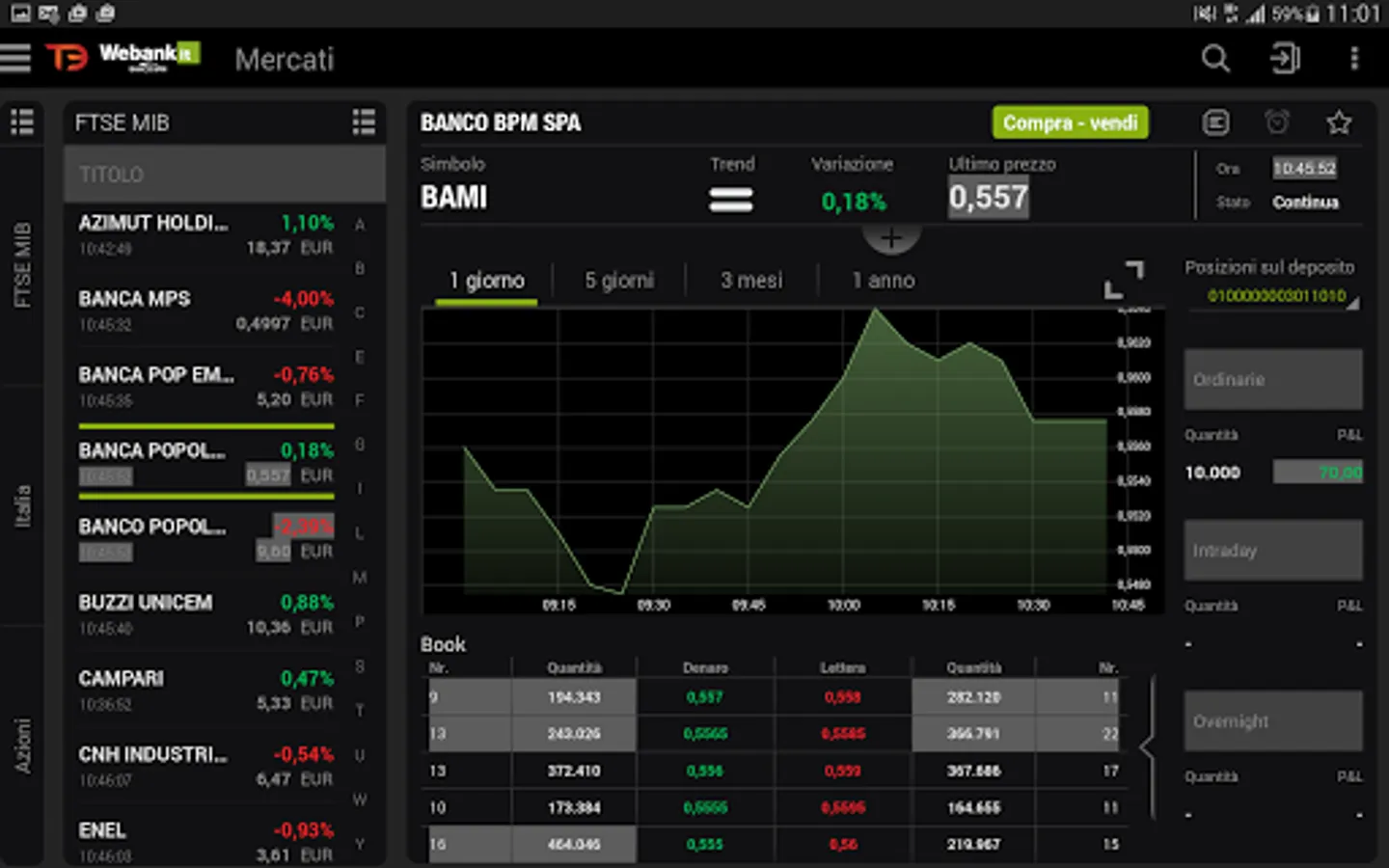This screenshot has width=1389, height=868.
Task: Tap book Lettera price 0,558
Action: click(843, 697)
